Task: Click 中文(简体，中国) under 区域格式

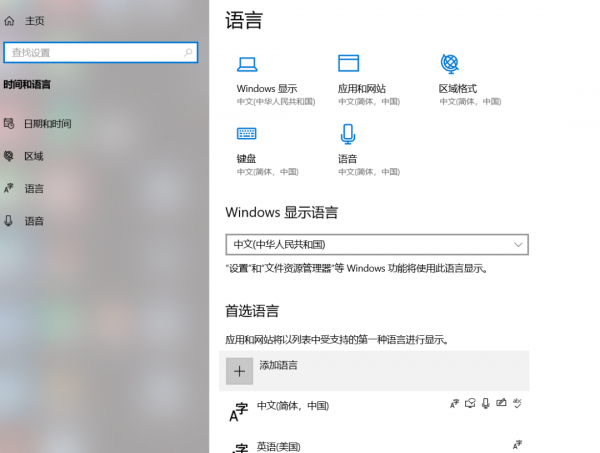Action: (x=470, y=102)
